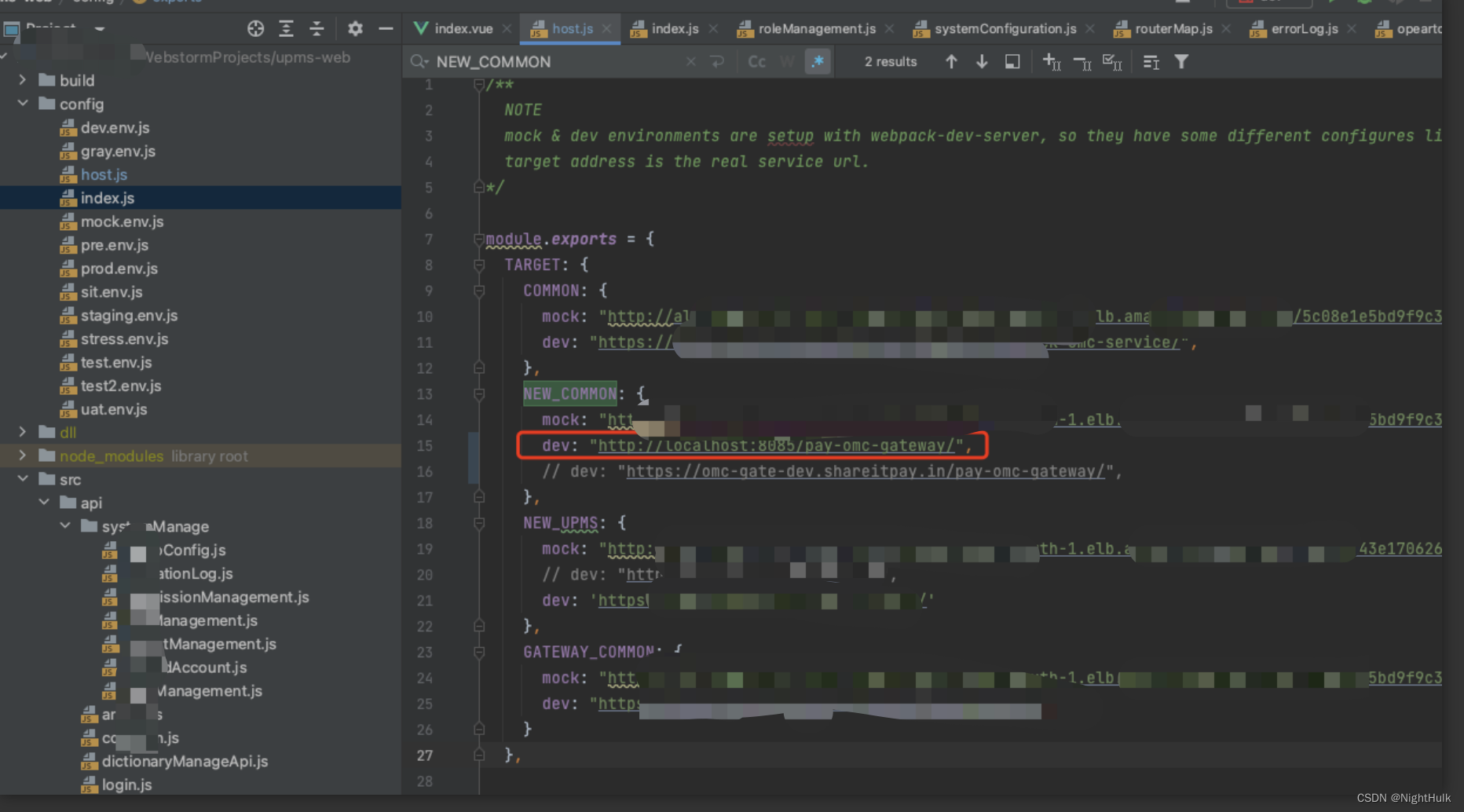Open sit.env.js file
Viewport: 1464px width, 812px height.
pyautogui.click(x=112, y=292)
